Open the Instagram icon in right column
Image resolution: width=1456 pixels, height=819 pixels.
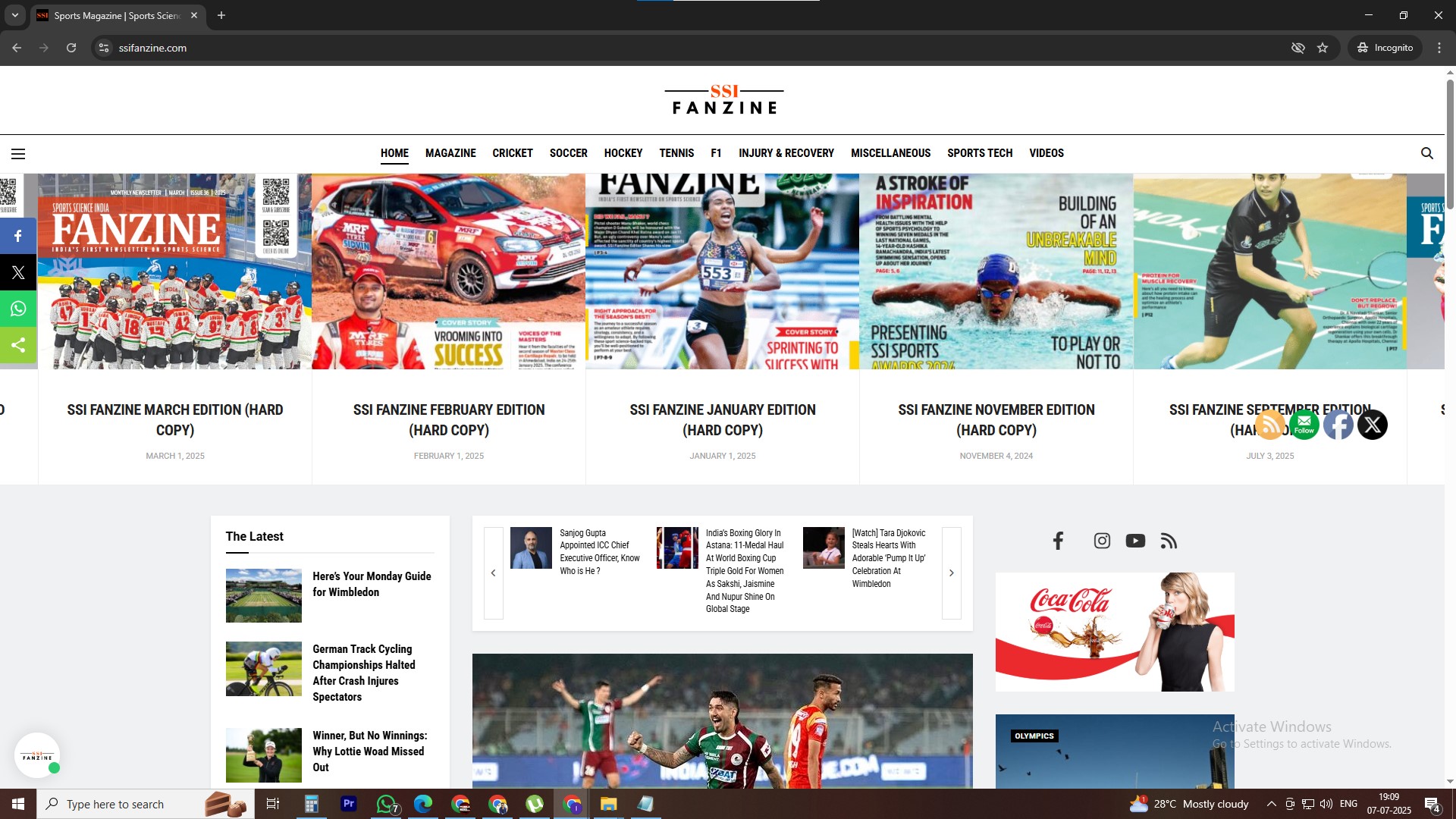click(x=1102, y=541)
